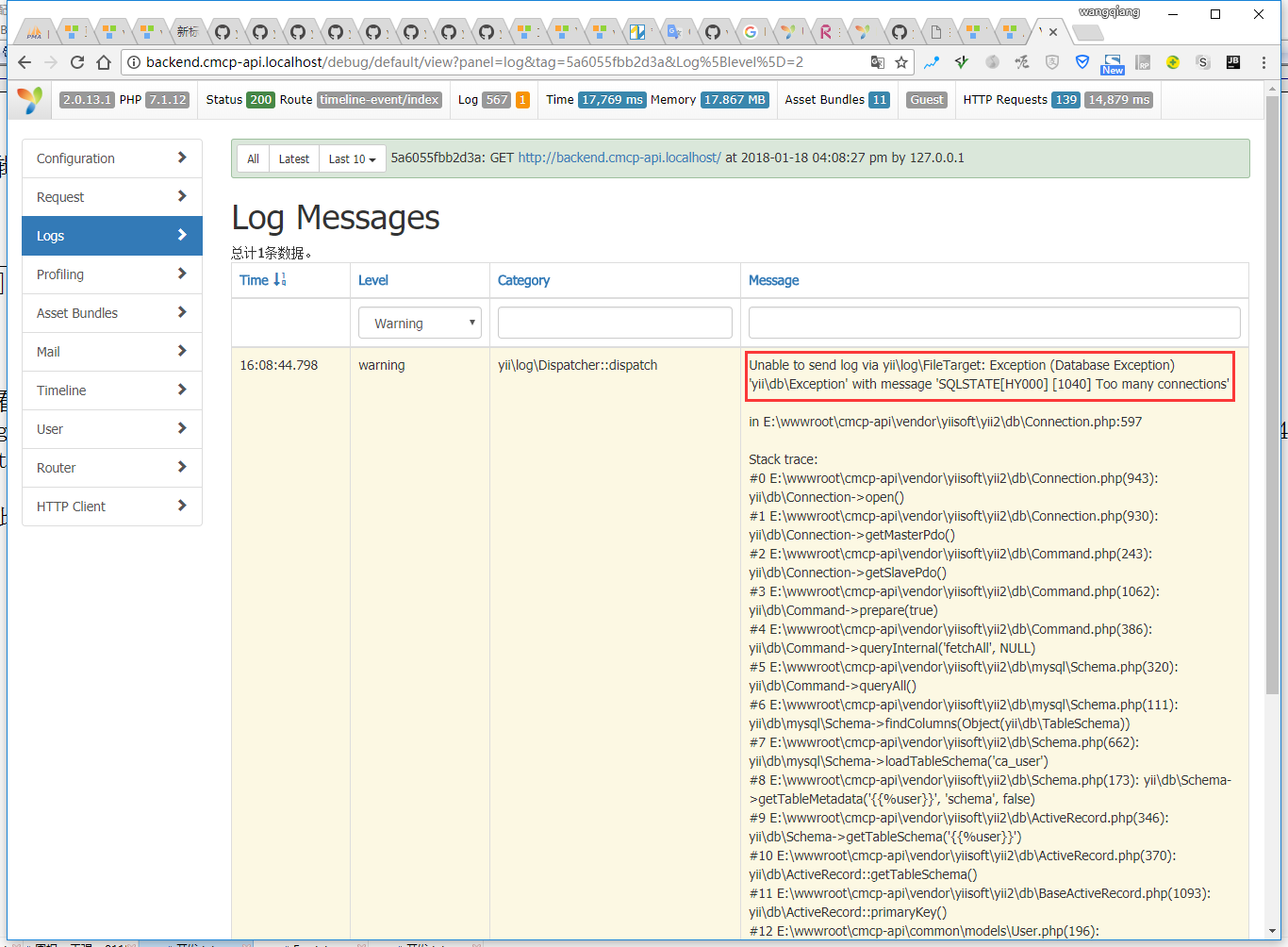
Task: Open the Chrome three-dot menu
Action: pyautogui.click(x=1263, y=62)
